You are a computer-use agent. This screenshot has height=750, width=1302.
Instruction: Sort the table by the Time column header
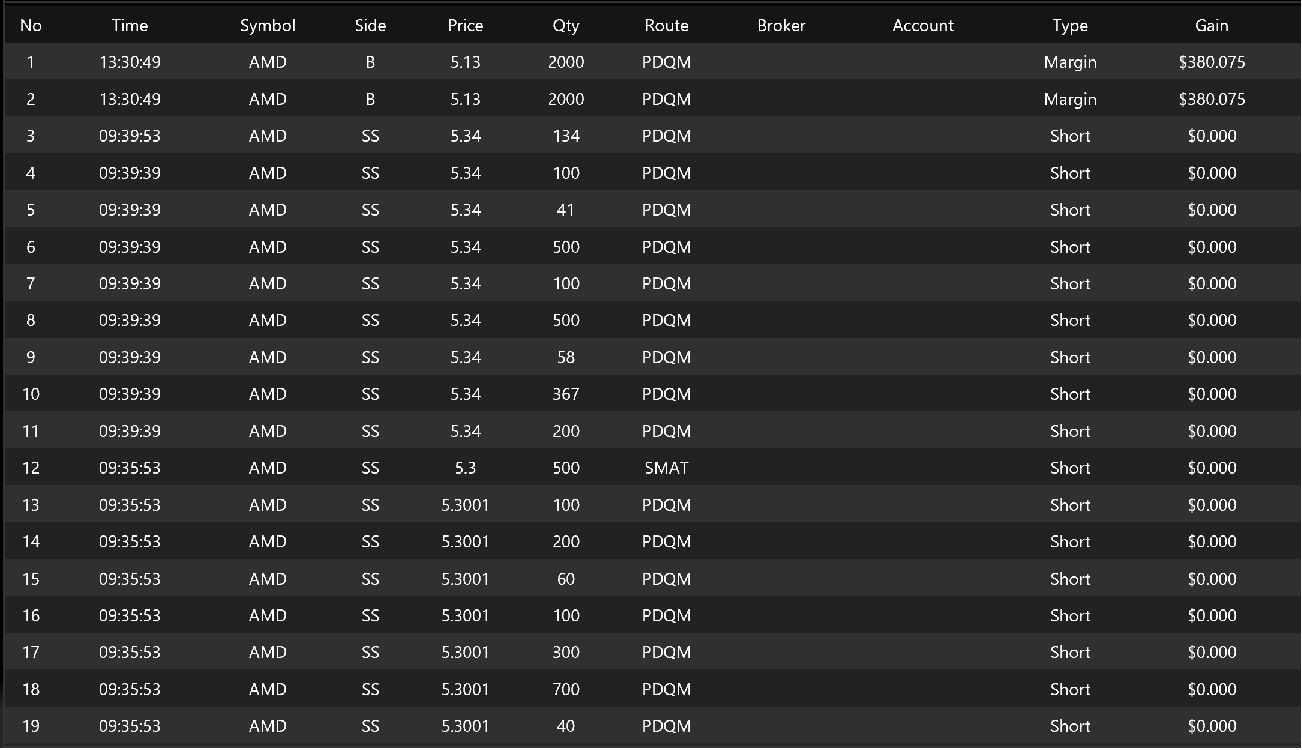(130, 26)
